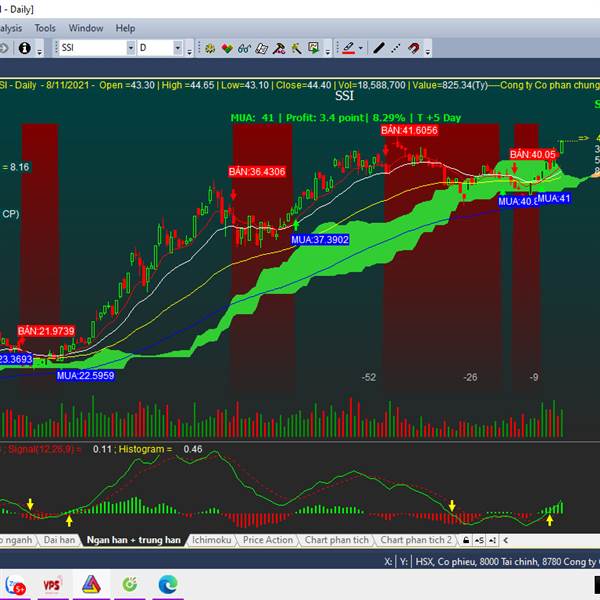
Task: Open the VPS app from taskbar
Action: [53, 585]
